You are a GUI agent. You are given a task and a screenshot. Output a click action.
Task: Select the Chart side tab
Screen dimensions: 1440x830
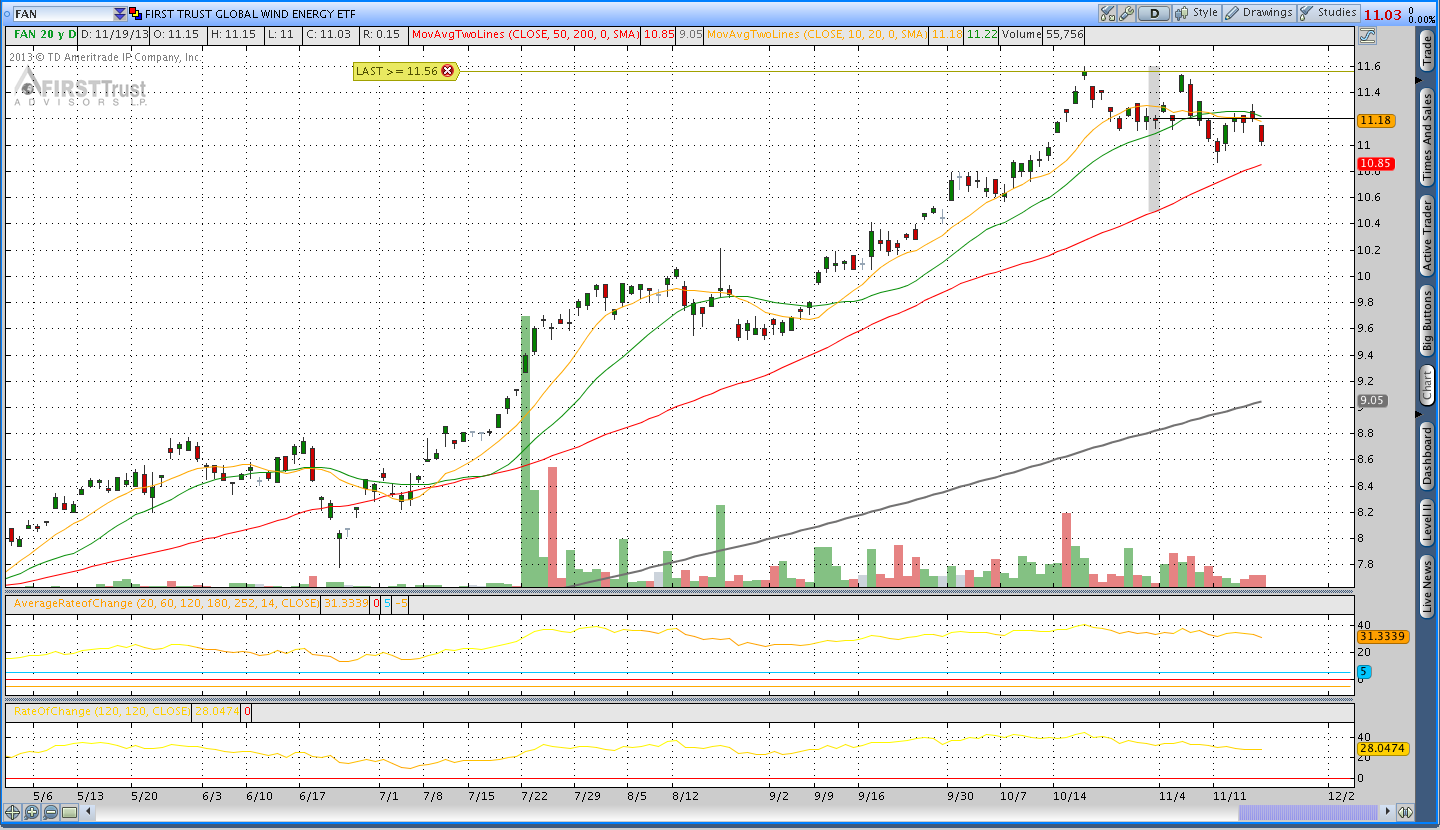click(1427, 384)
